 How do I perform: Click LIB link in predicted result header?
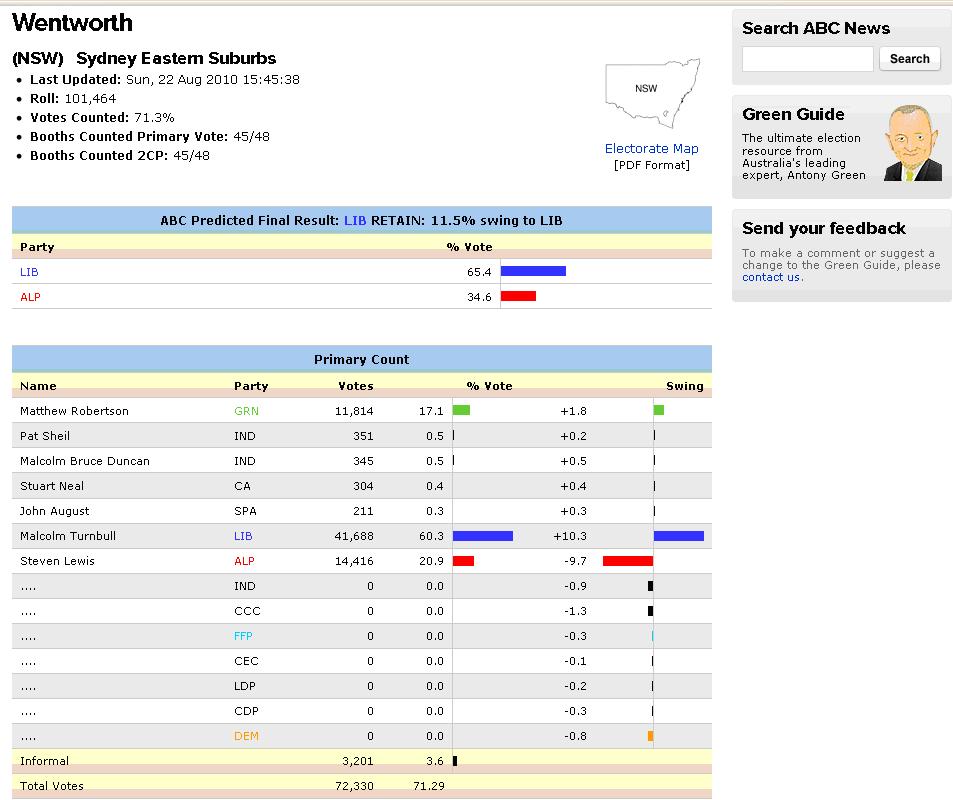355,220
